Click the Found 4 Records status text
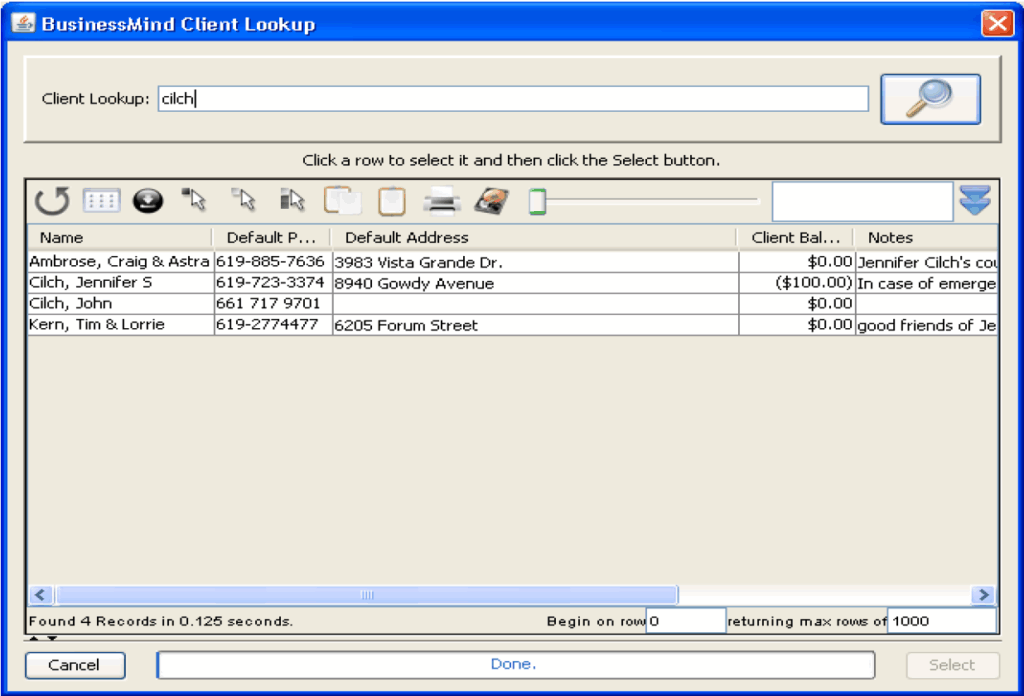1024x696 pixels. [x=161, y=621]
